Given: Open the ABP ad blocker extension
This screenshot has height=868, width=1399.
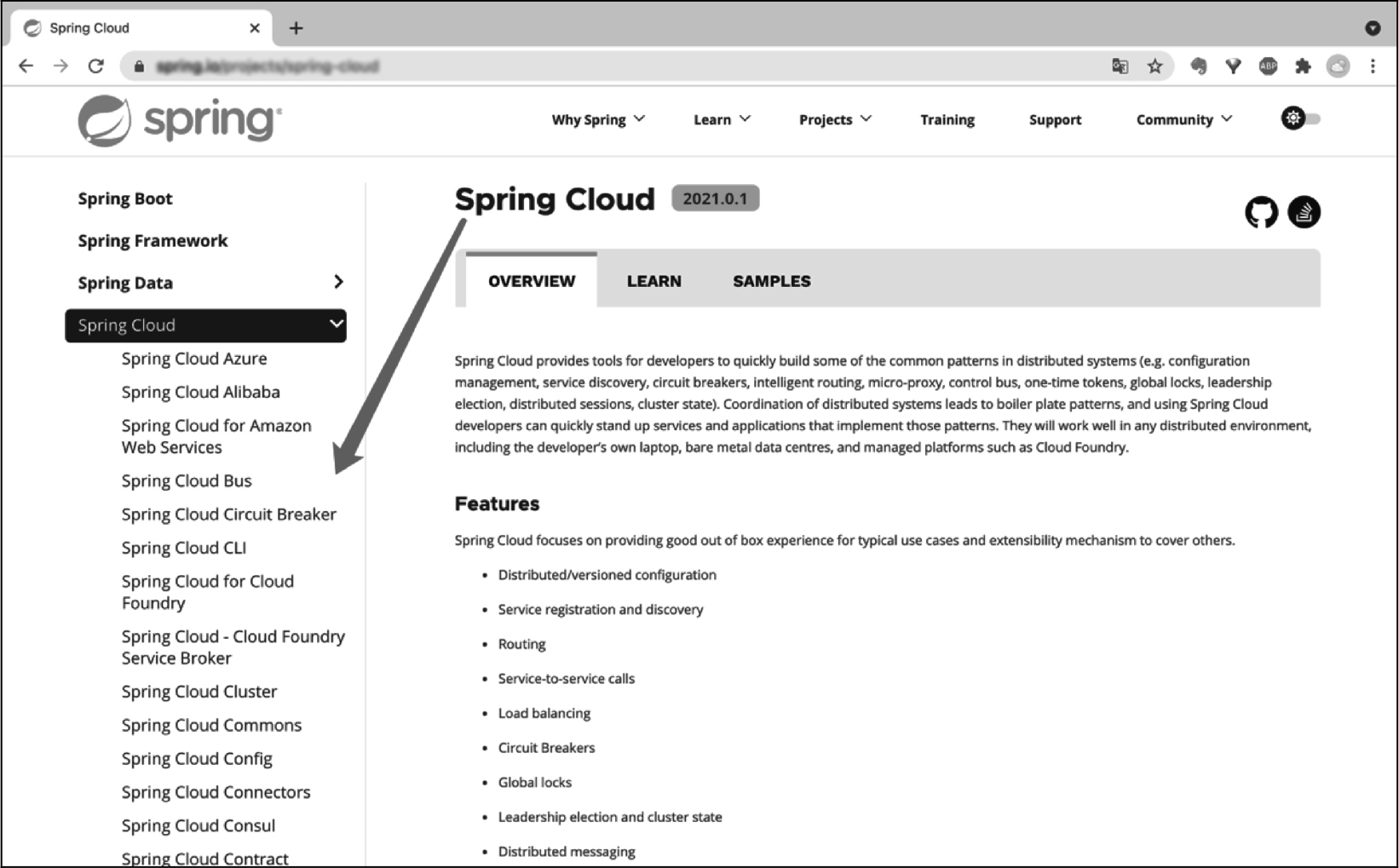Looking at the screenshot, I should [x=1269, y=66].
